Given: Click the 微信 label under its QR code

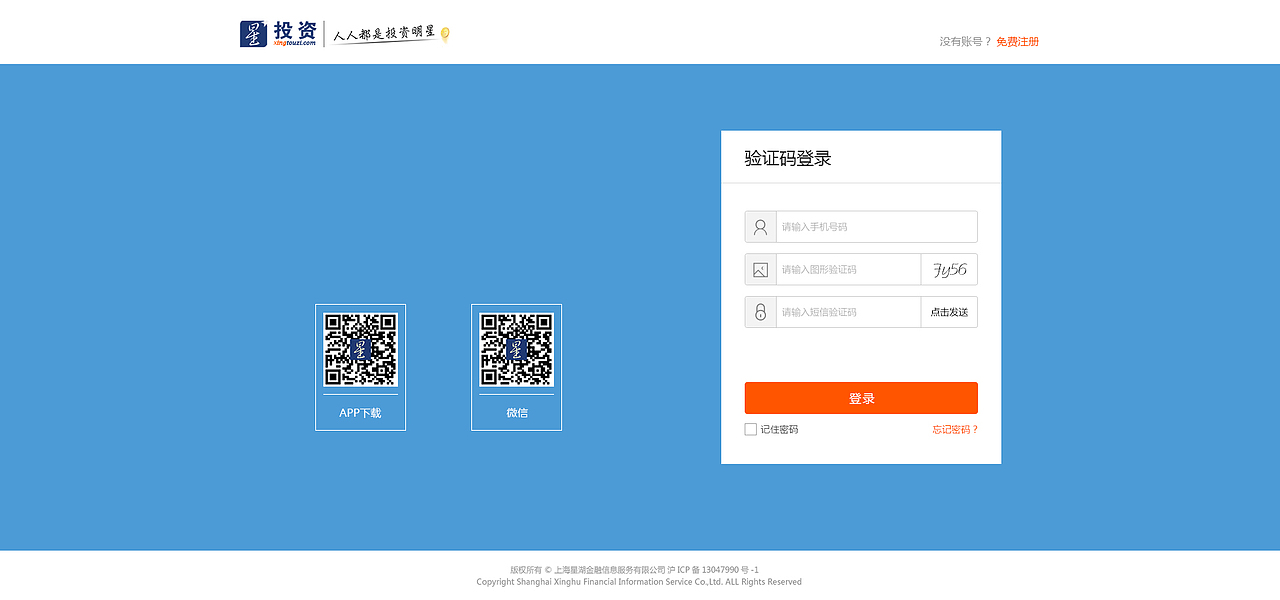Looking at the screenshot, I should click(x=516, y=412).
